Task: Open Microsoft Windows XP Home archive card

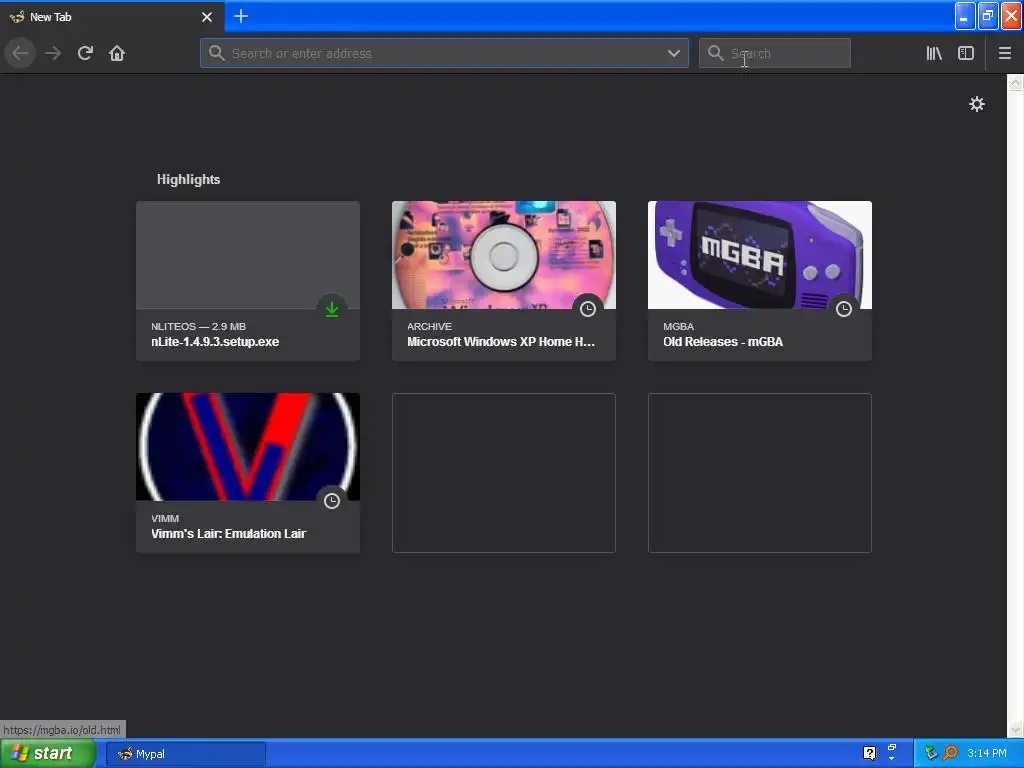Action: point(504,281)
